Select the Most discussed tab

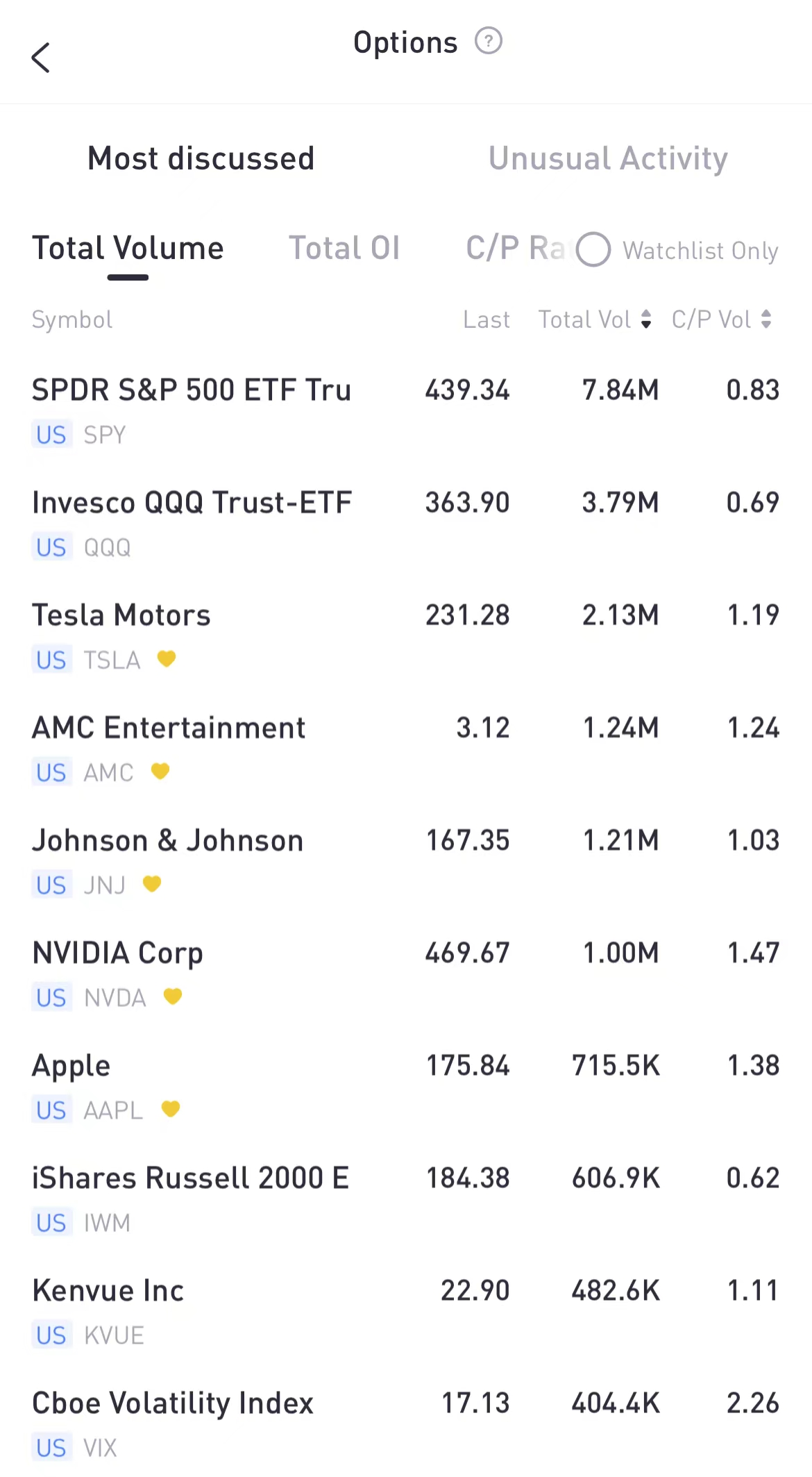201,158
